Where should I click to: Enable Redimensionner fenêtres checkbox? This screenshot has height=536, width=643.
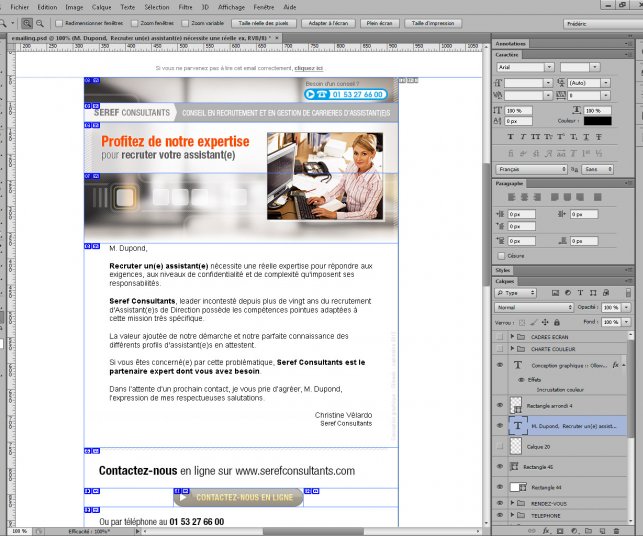pyautogui.click(x=59, y=23)
